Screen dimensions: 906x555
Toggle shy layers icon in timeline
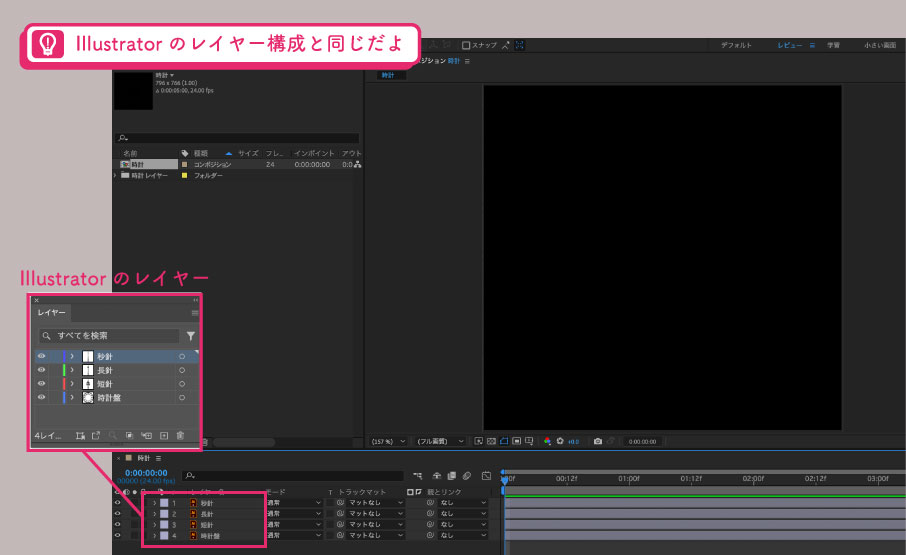click(x=437, y=476)
